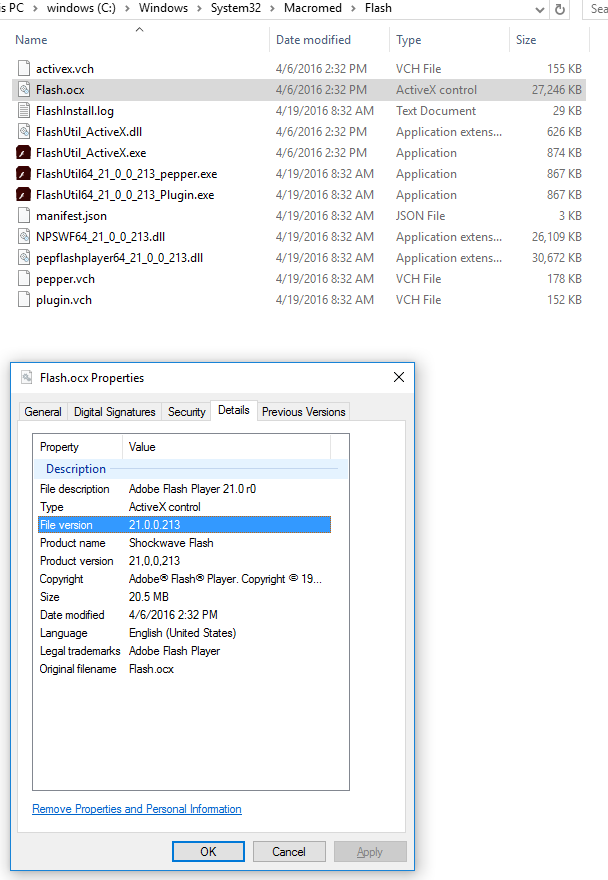Sort by Size column header
The image size is (608, 880).
[526, 40]
